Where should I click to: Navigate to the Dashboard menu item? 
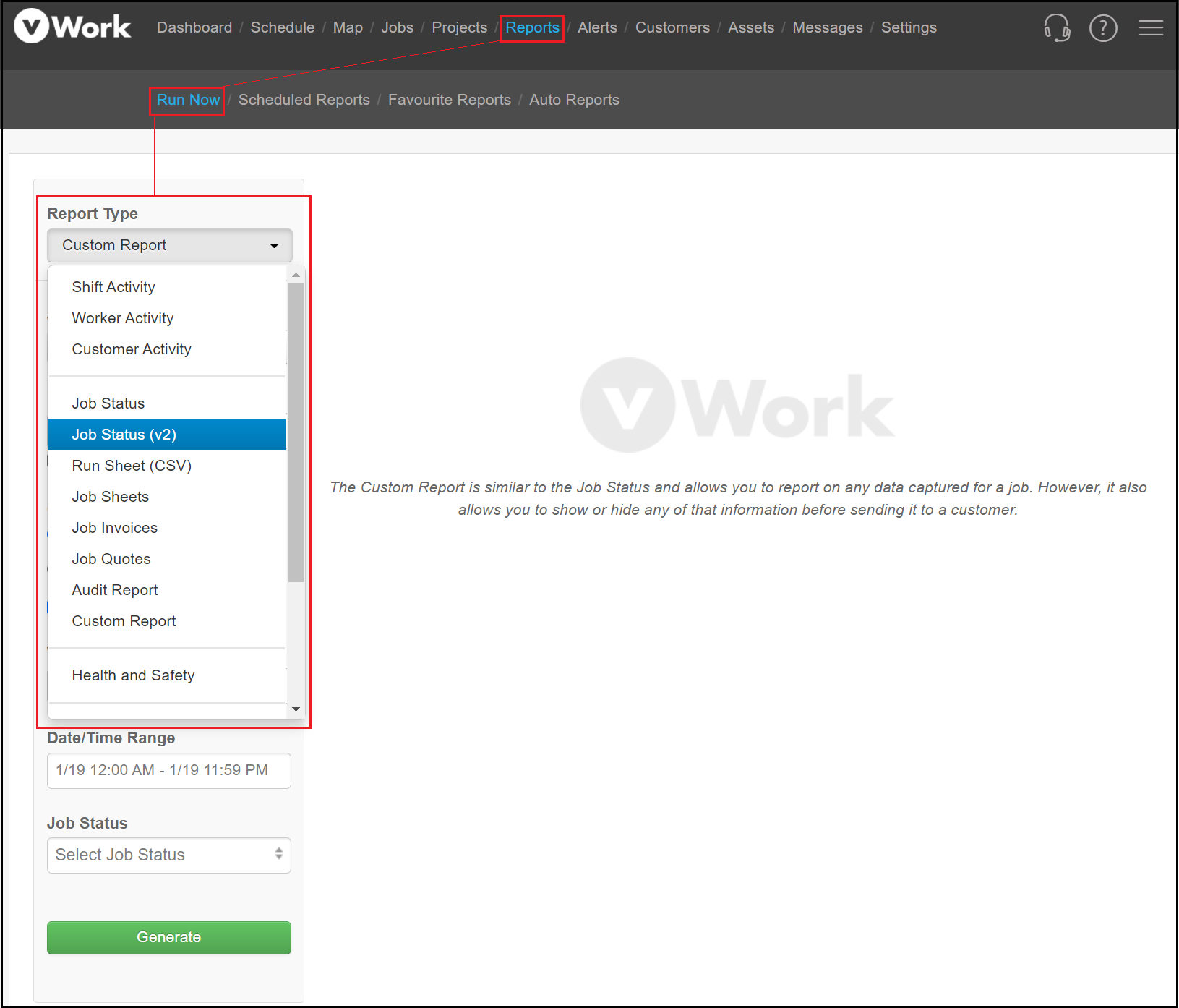click(194, 27)
